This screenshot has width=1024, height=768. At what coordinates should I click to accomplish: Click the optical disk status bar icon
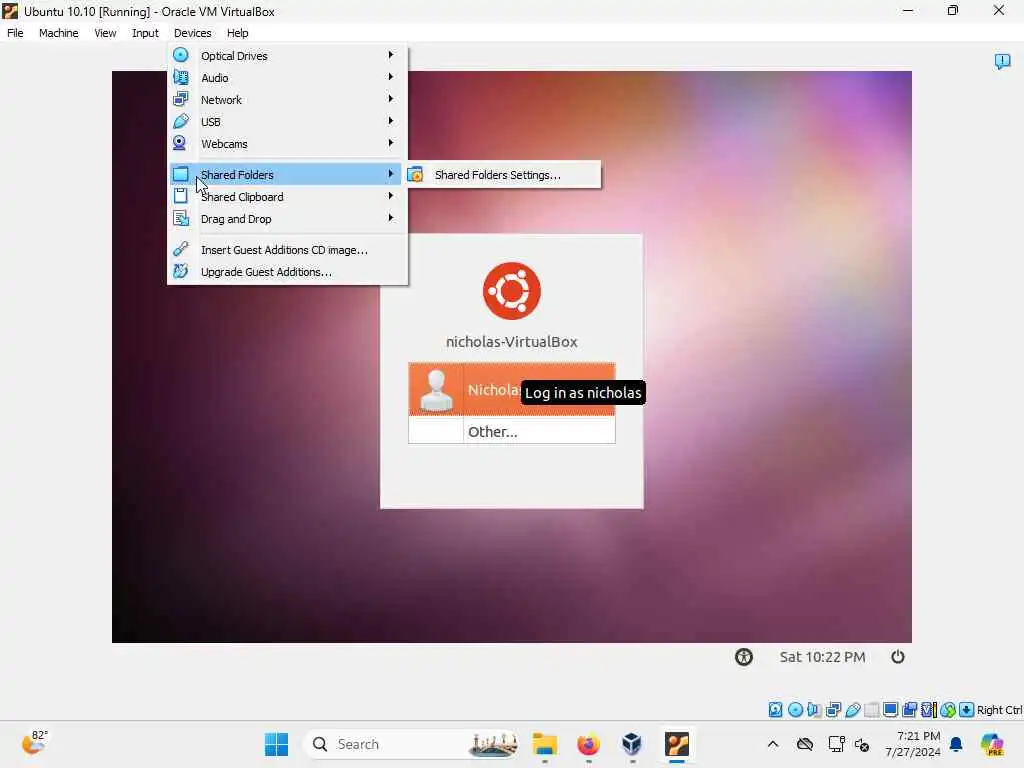coord(795,710)
